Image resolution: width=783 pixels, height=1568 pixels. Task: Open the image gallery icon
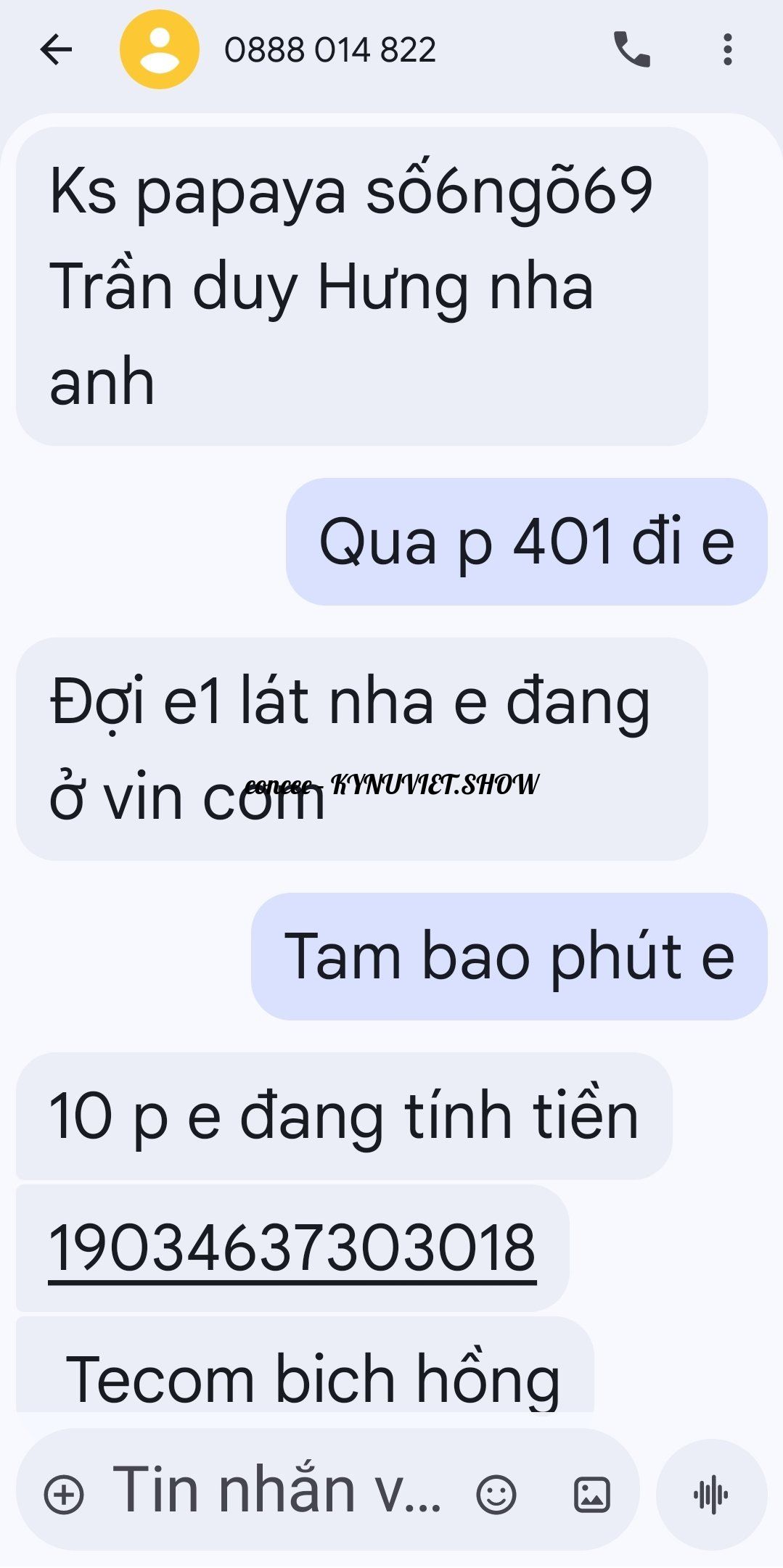[x=592, y=1495]
